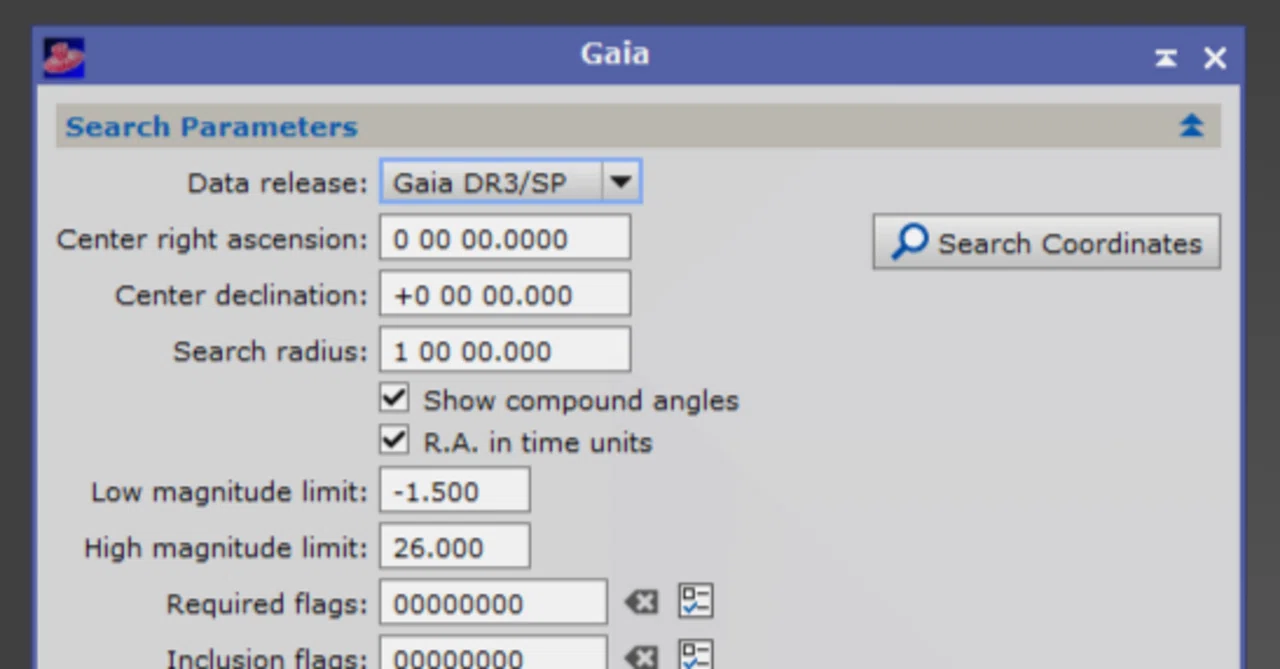The width and height of the screenshot is (1280, 669).
Task: Click the Data release label
Action: coord(277,183)
